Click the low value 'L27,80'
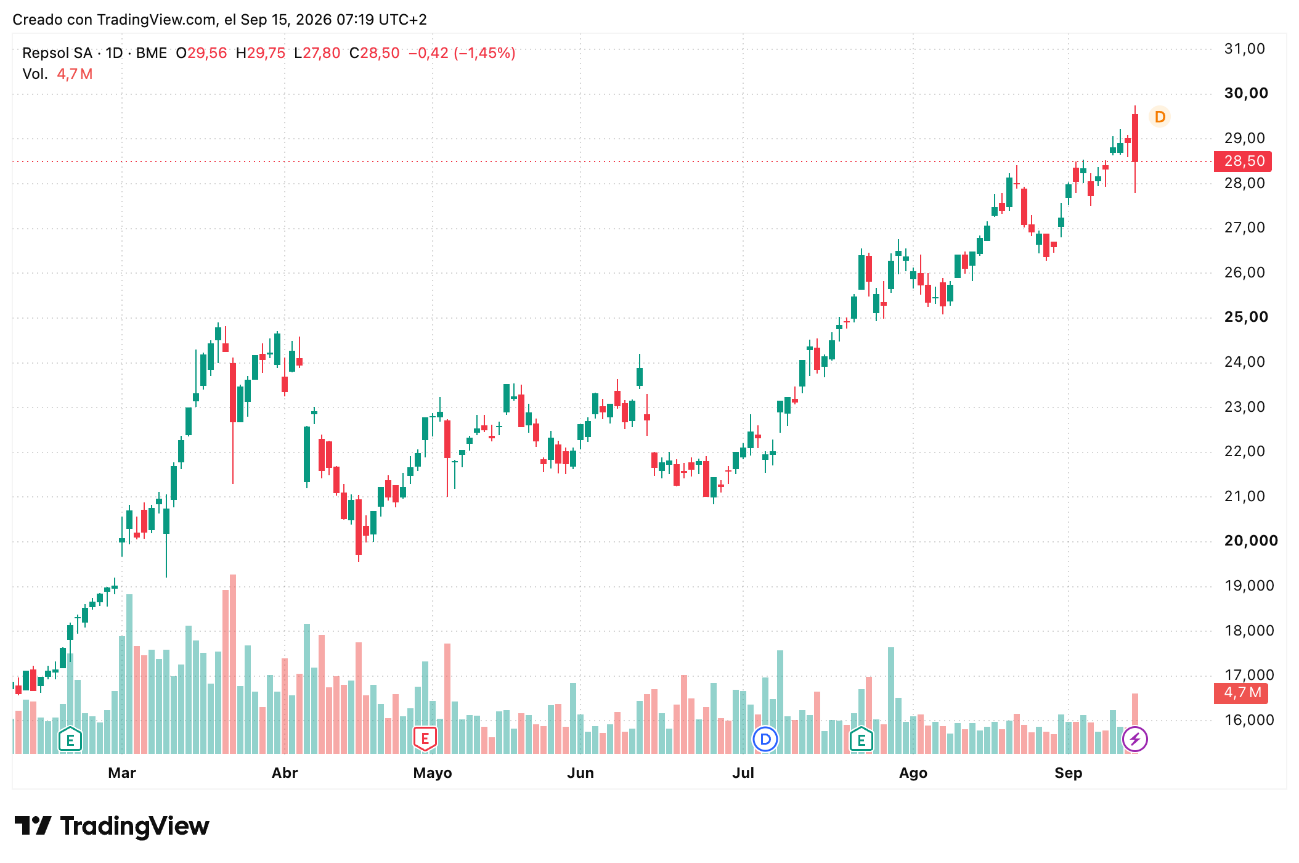 (x=317, y=53)
